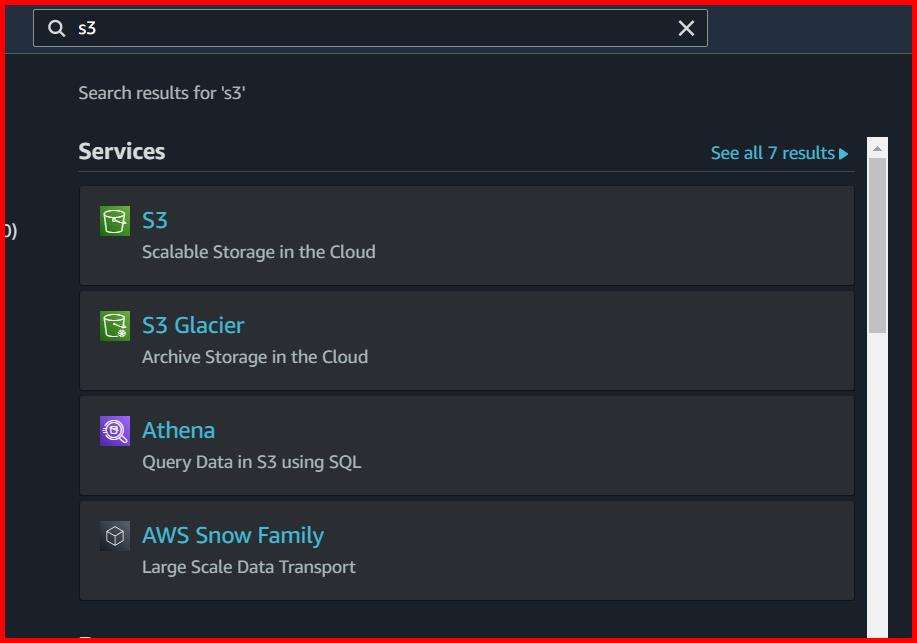Click the Snow Family icon next to 'Large Scale Data Transport'
917x643 pixels.
tap(114, 535)
